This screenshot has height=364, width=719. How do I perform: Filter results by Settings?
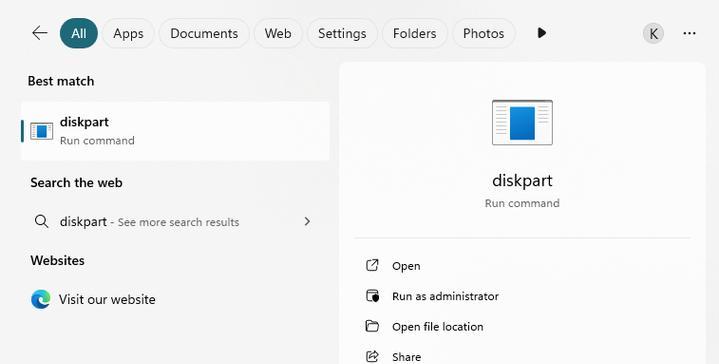342,33
